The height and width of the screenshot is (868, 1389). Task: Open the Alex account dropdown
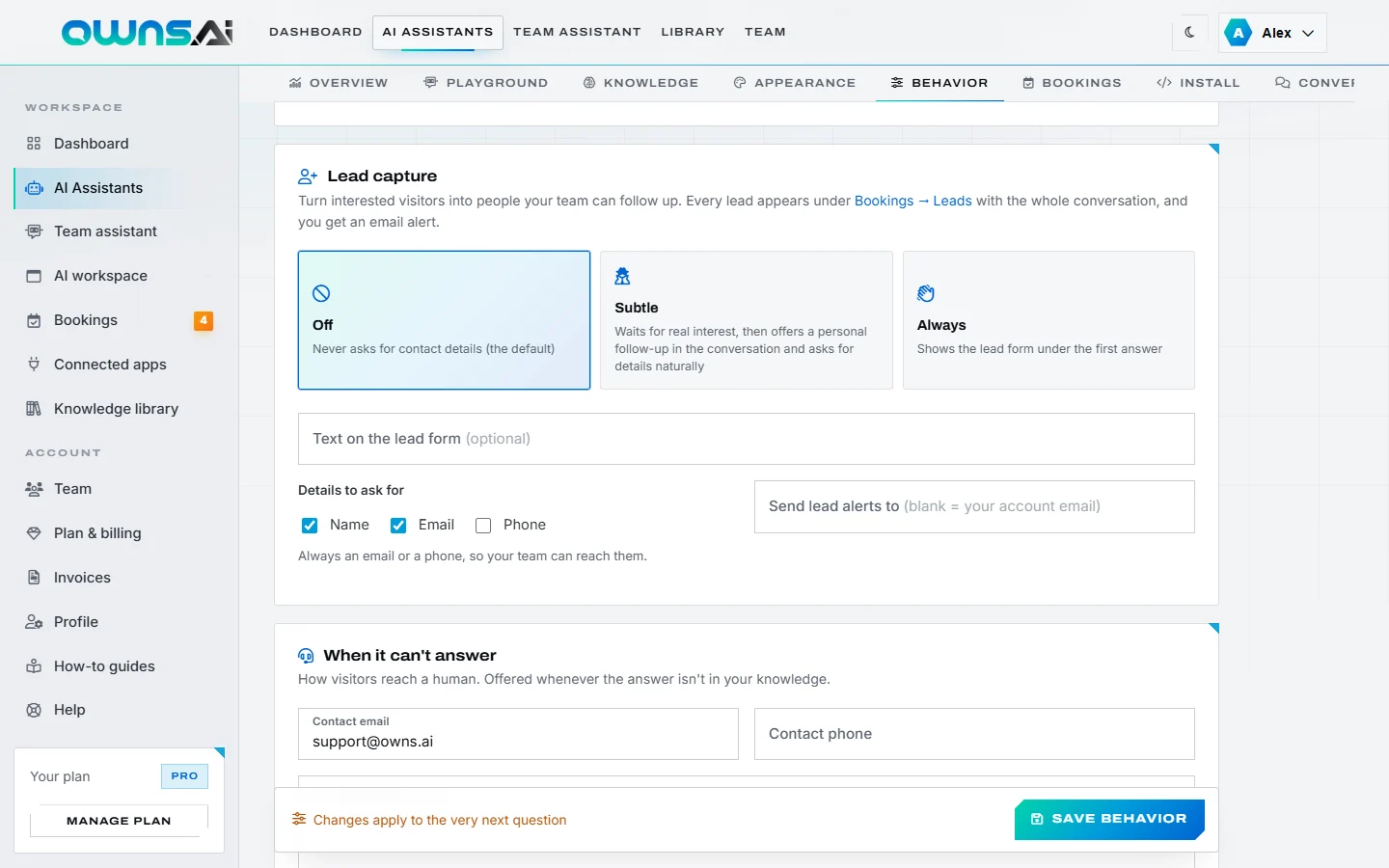1272,33
